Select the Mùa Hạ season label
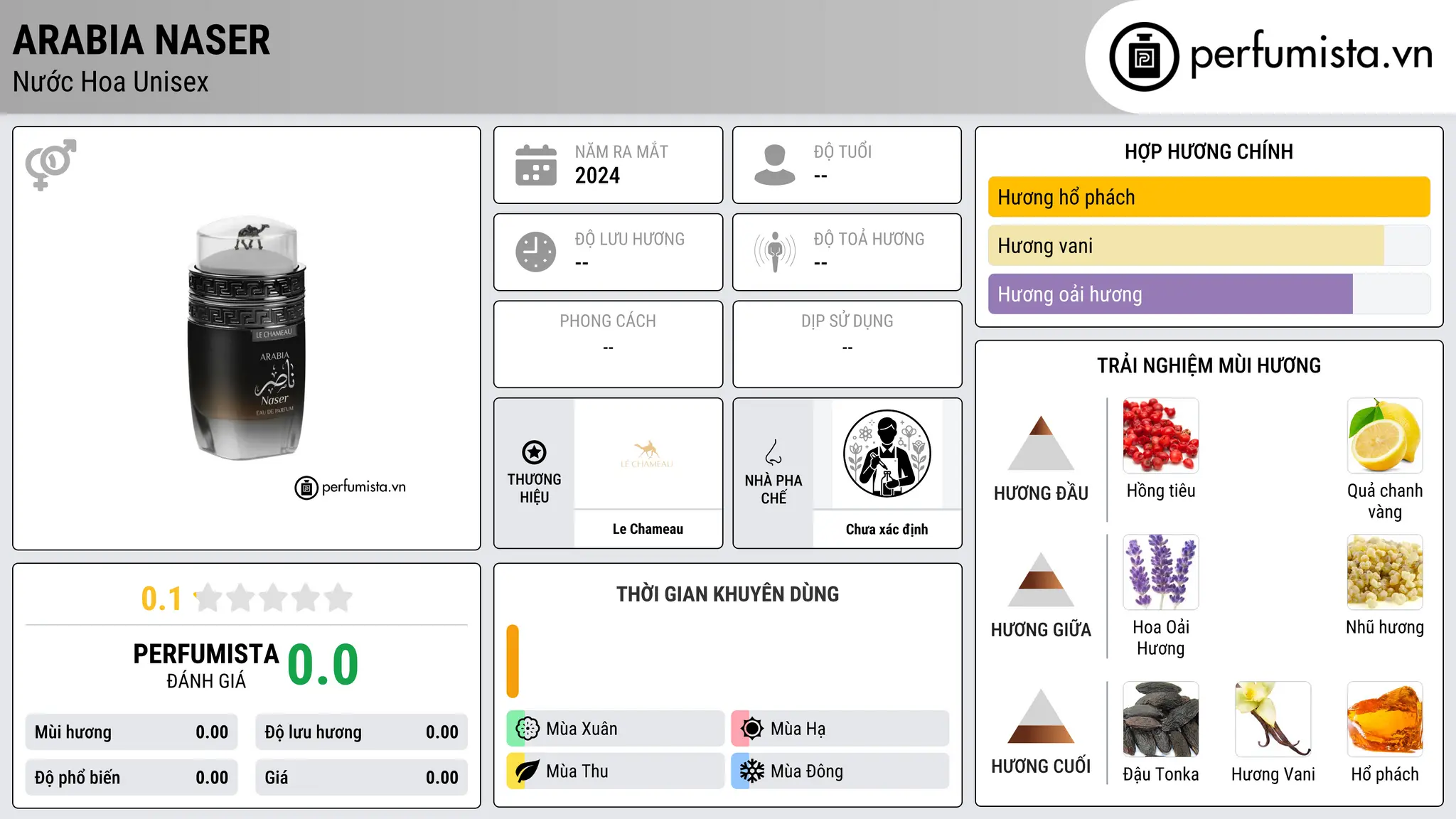The height and width of the screenshot is (819, 1456). (x=798, y=729)
